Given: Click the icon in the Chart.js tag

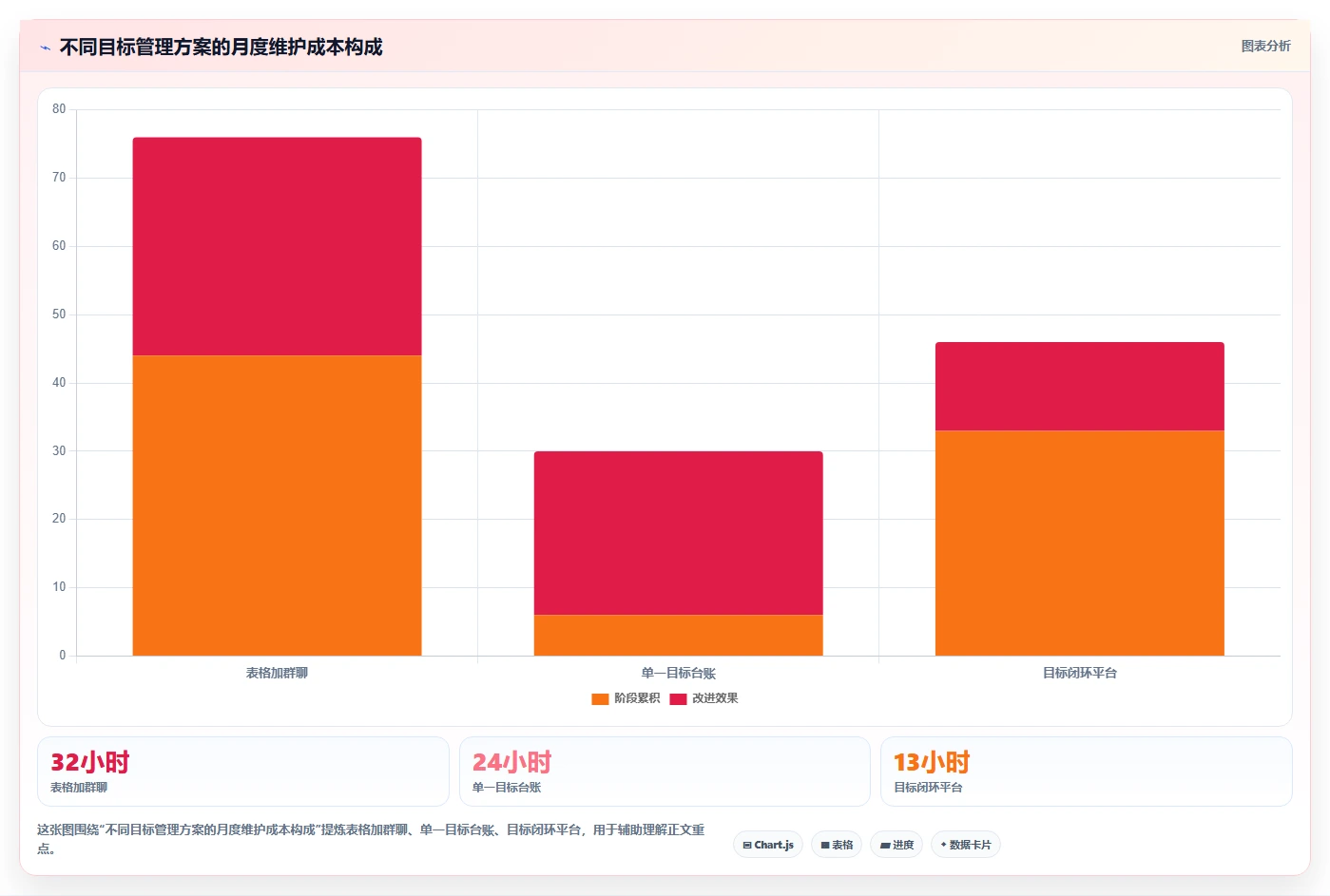Looking at the screenshot, I should 747,845.
